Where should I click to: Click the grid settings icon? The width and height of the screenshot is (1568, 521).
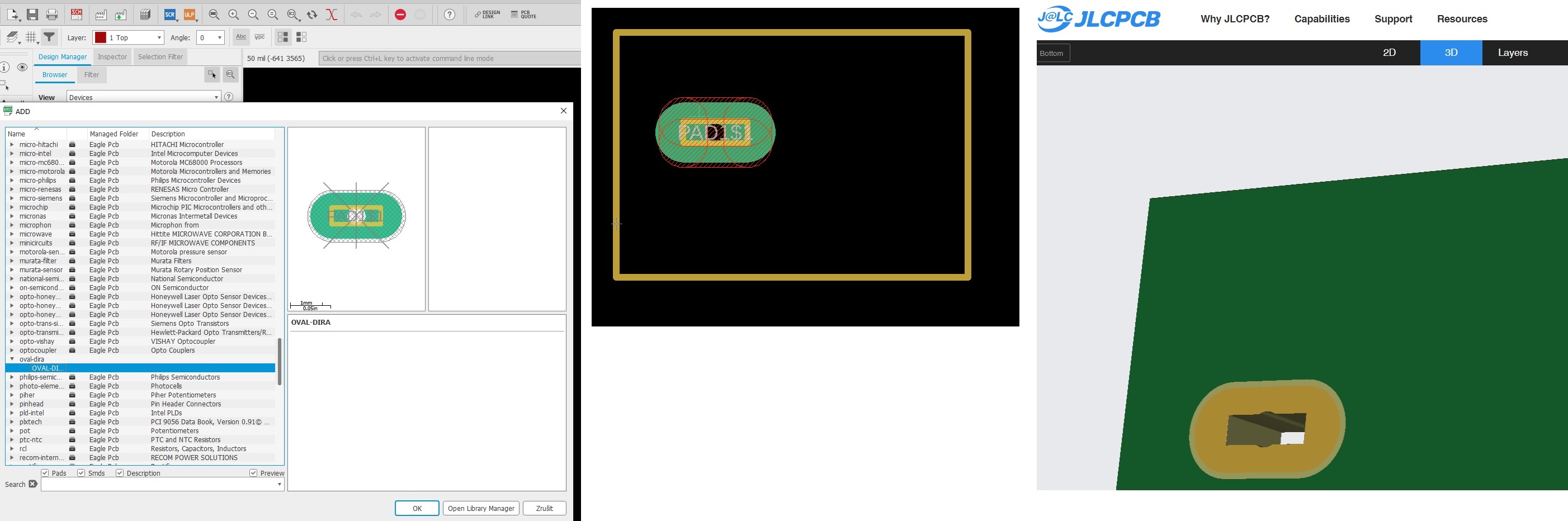31,38
